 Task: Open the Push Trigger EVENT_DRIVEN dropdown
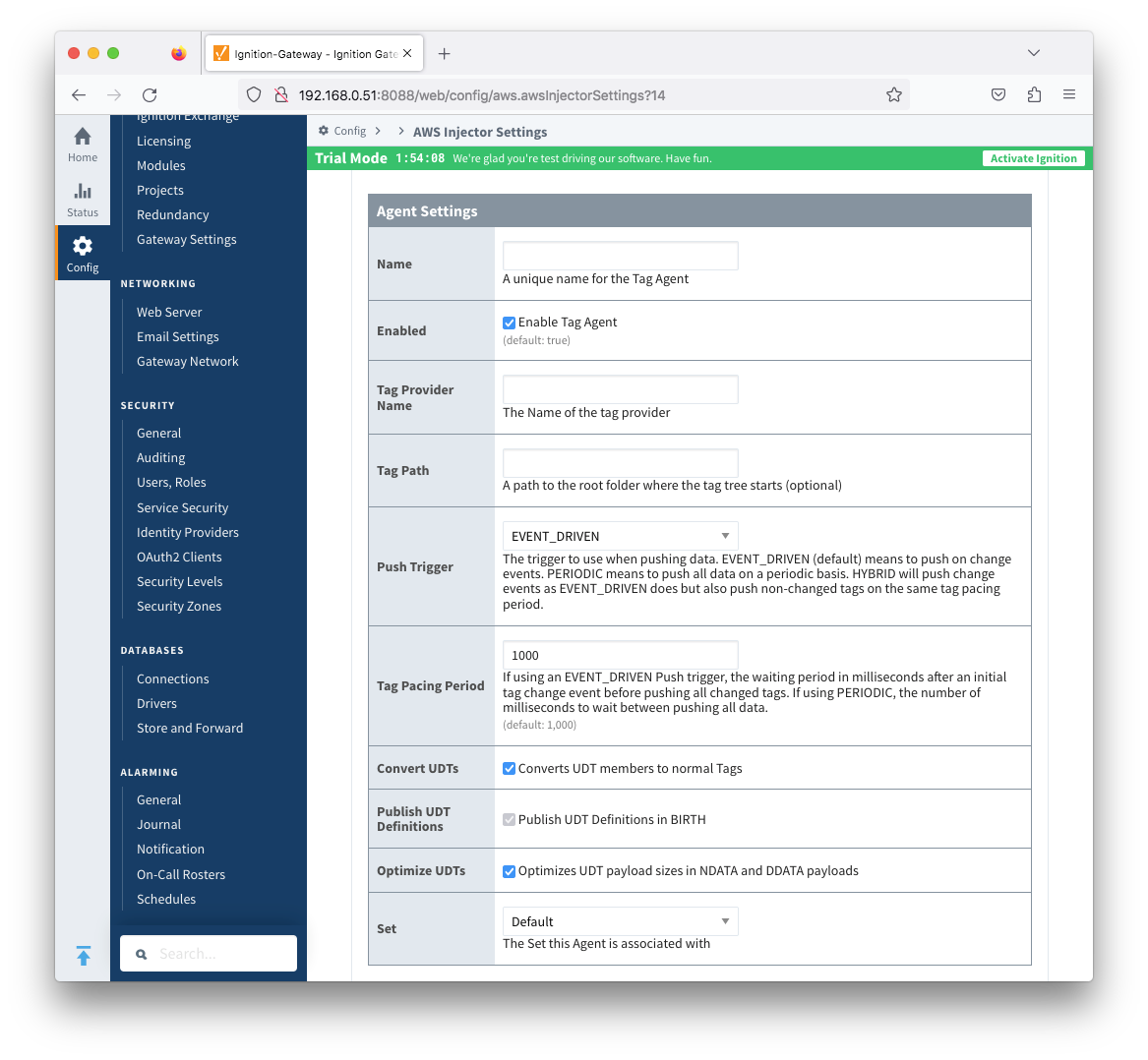point(620,536)
